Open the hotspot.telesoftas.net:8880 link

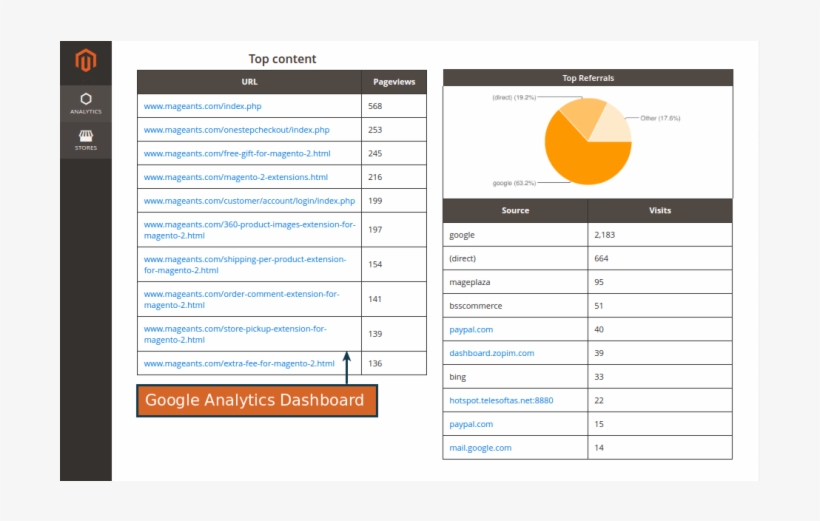point(501,400)
